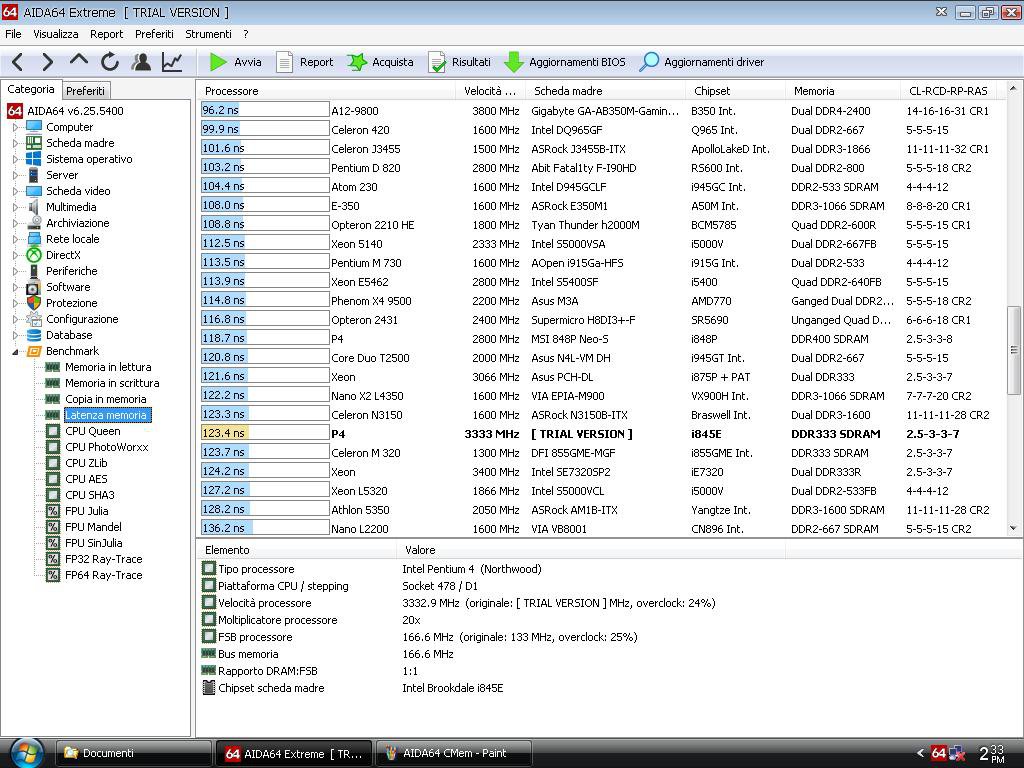
Task: Select FP64 Ray-Trace benchmark item
Action: 103,575
